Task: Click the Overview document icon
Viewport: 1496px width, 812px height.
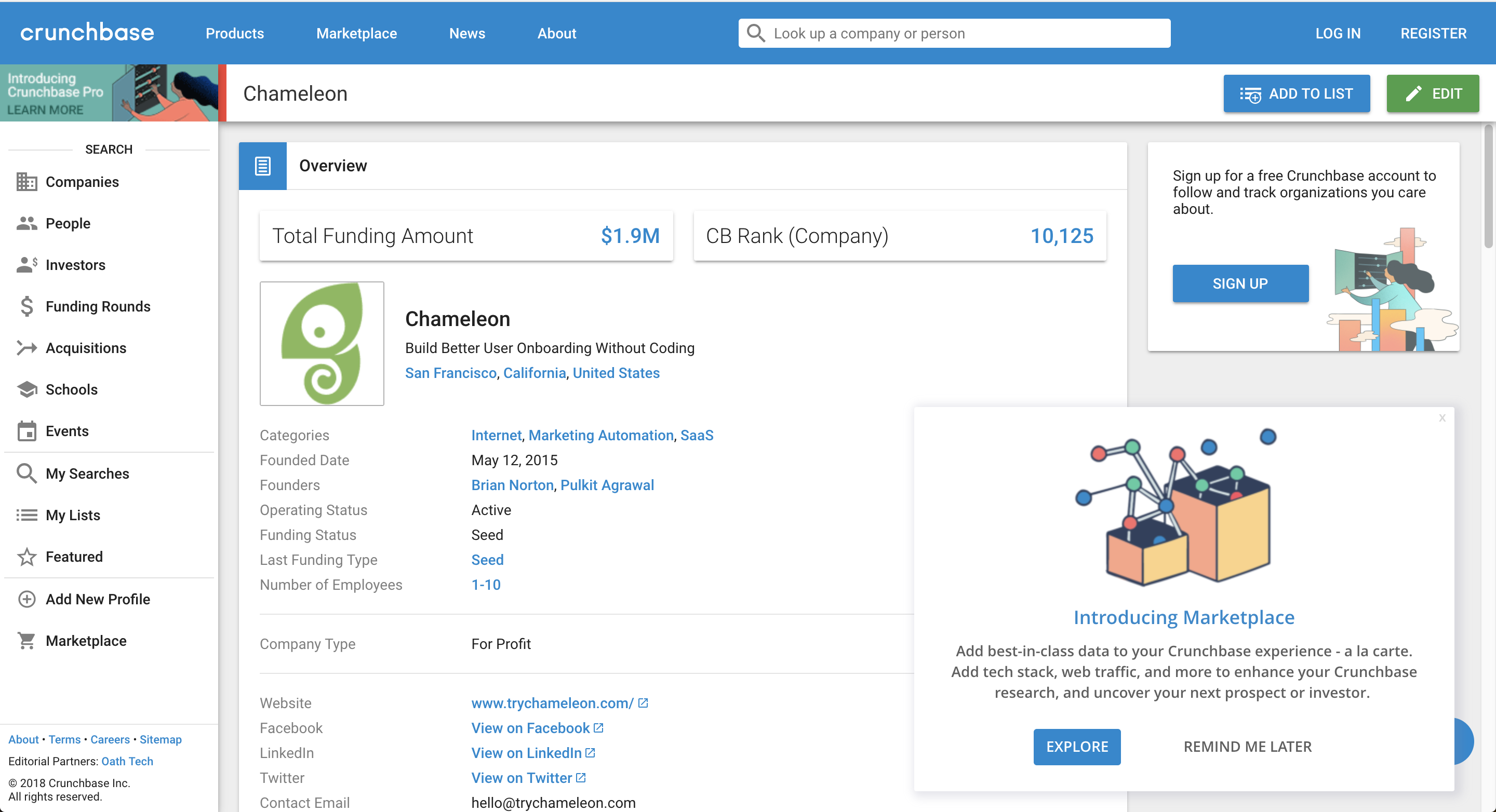Action: point(262,166)
